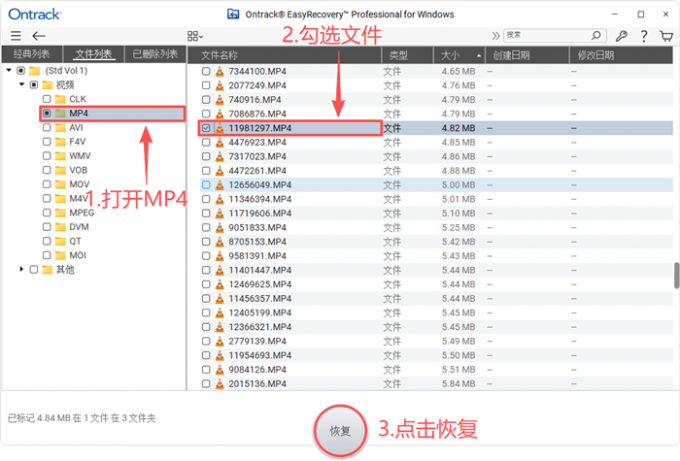Check the 其他 folder checkbox
This screenshot has height=461, width=680.
34,269
